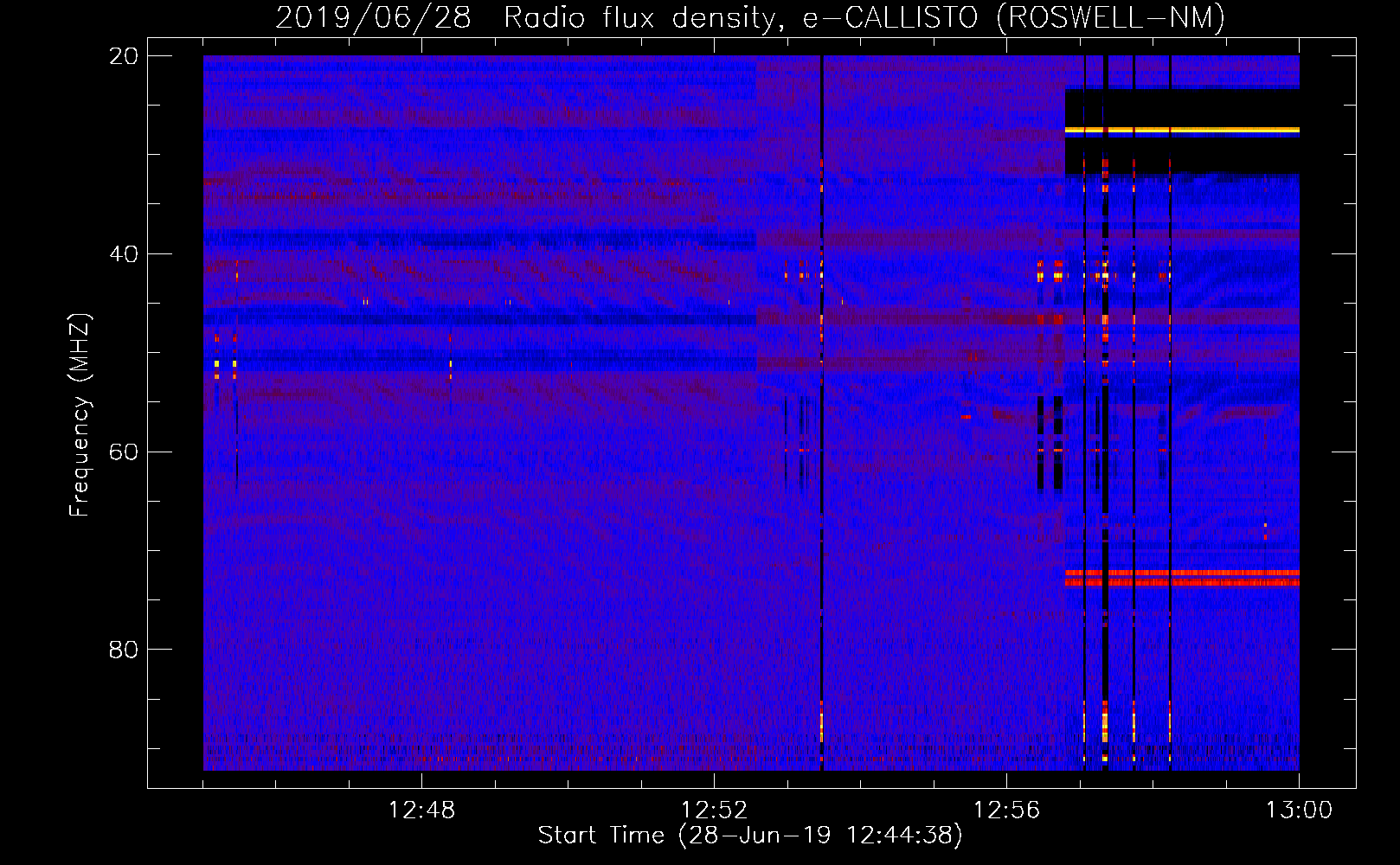Viewport: 1400px width, 865px height.
Task: Click the 20 MHz frequency tick label
Action: (124, 55)
